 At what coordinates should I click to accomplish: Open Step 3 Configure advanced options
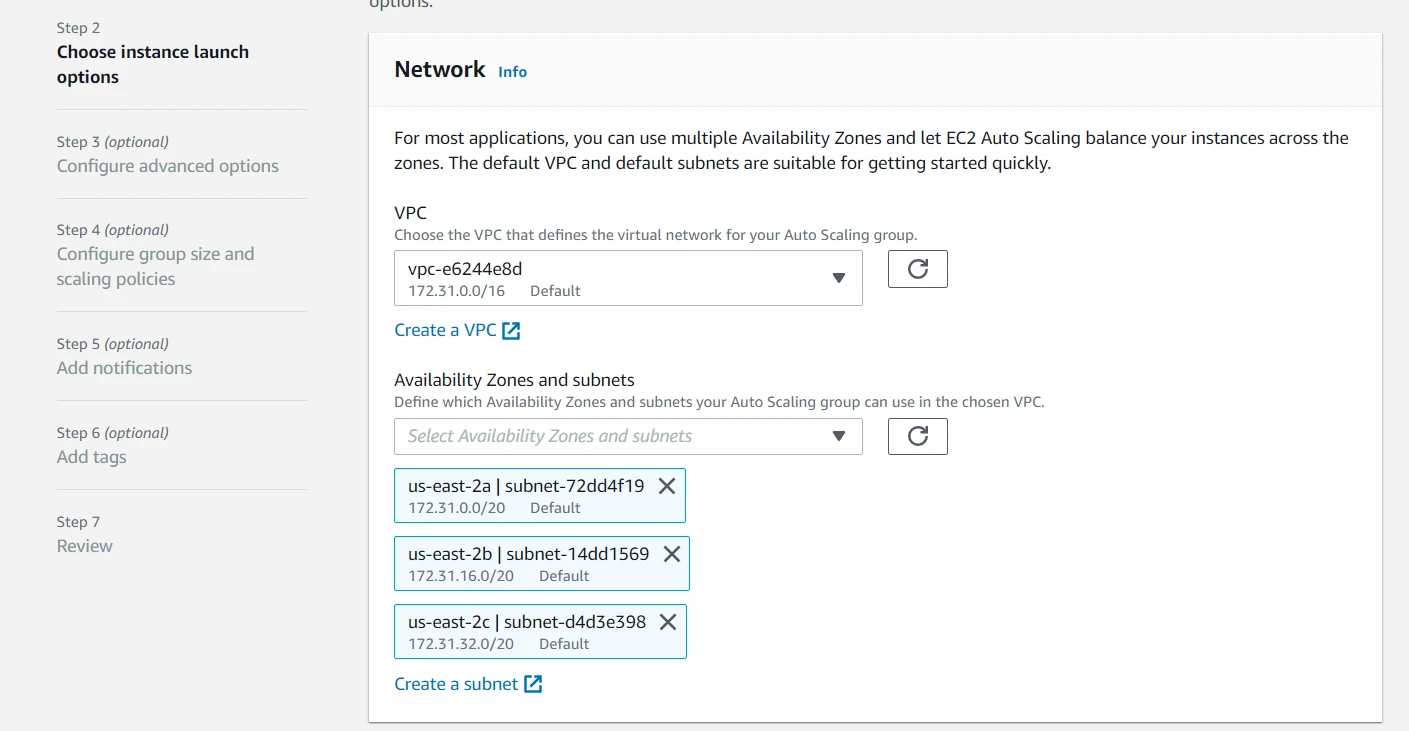point(167,165)
